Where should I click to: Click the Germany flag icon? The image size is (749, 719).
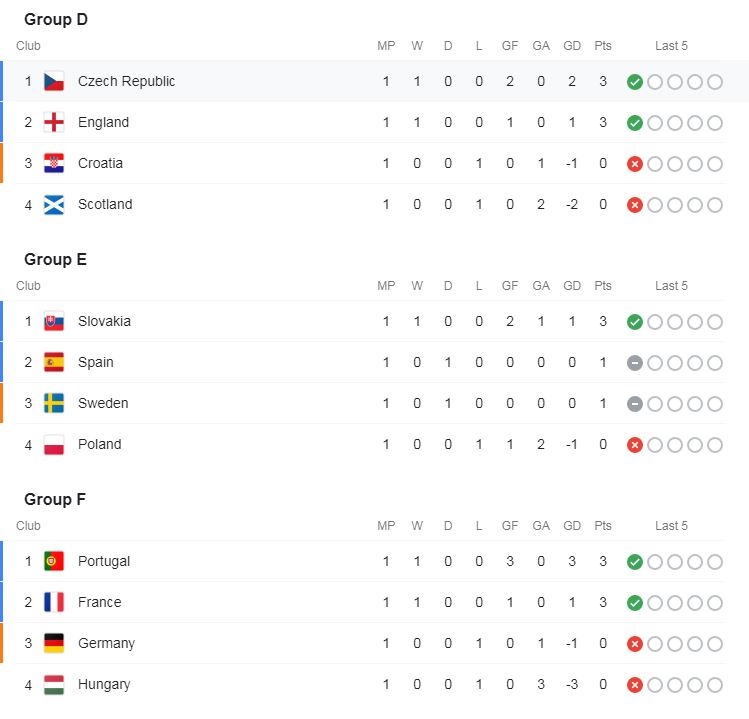pos(54,643)
